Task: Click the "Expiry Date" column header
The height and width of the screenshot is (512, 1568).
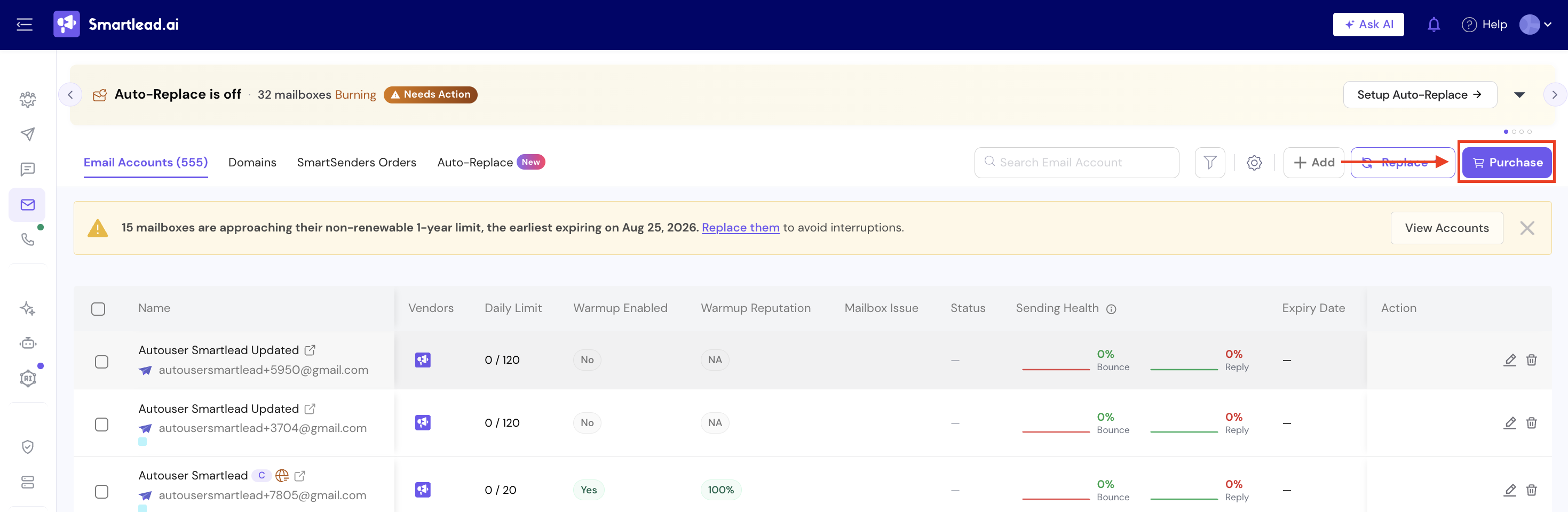Action: click(1313, 308)
